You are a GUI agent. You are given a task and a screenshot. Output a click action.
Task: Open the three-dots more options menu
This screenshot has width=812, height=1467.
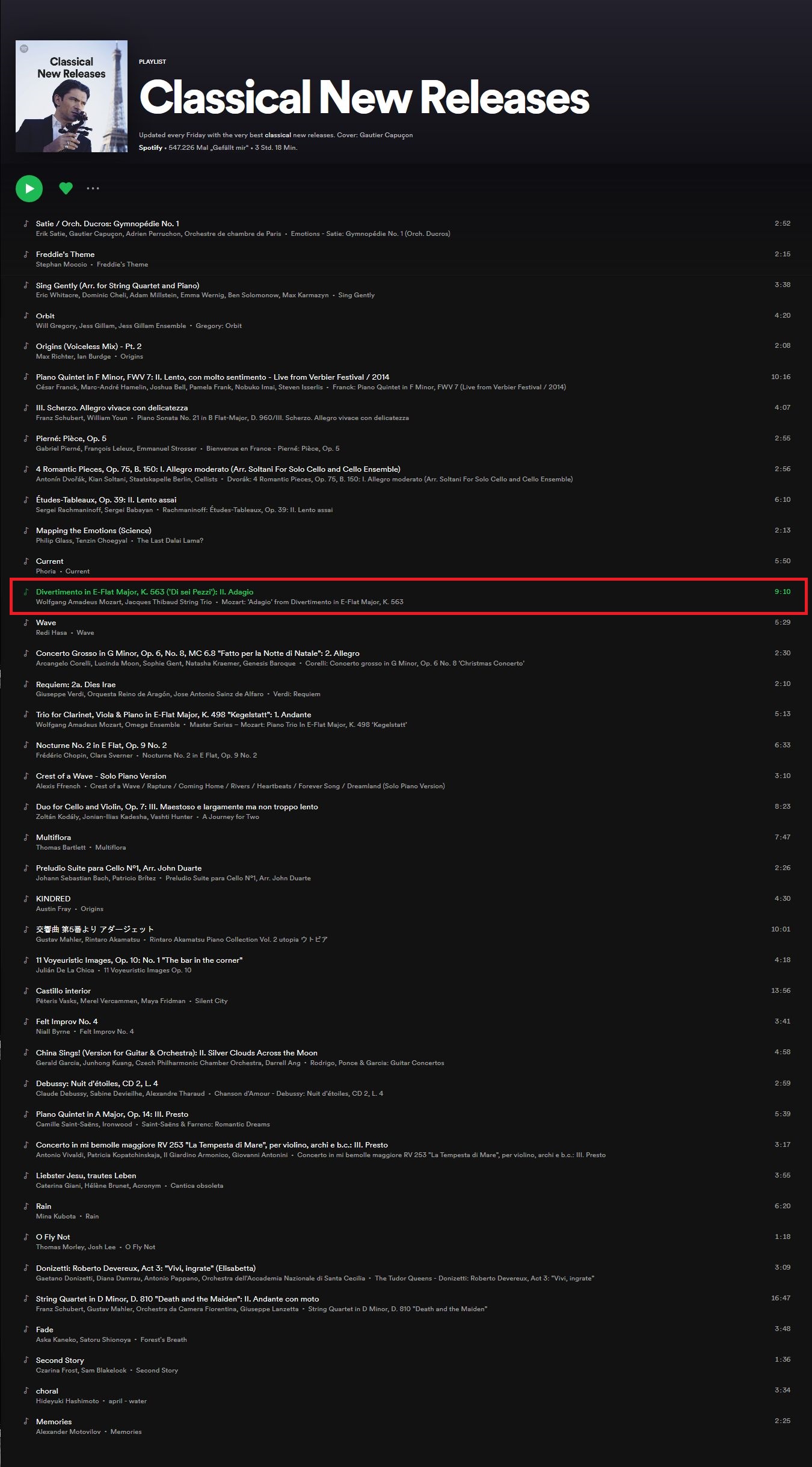coord(93,188)
